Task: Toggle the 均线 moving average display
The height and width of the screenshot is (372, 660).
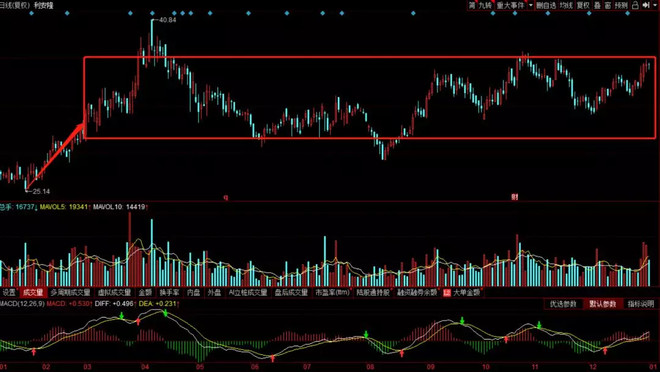Action: coord(566,5)
